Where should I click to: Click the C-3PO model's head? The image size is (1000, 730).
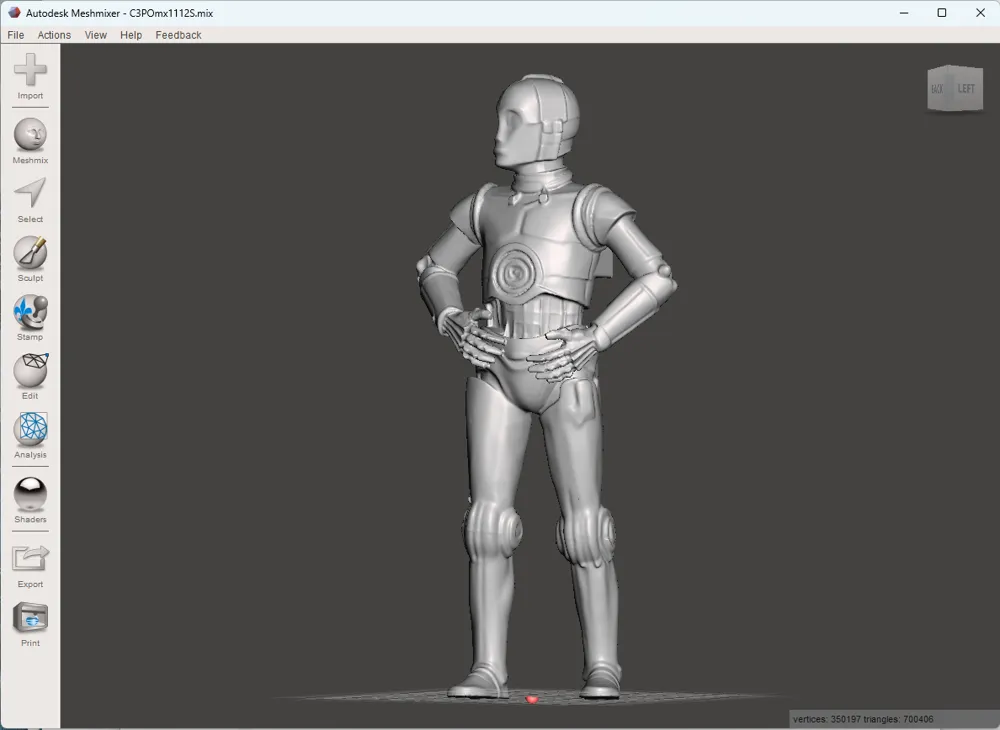[537, 121]
